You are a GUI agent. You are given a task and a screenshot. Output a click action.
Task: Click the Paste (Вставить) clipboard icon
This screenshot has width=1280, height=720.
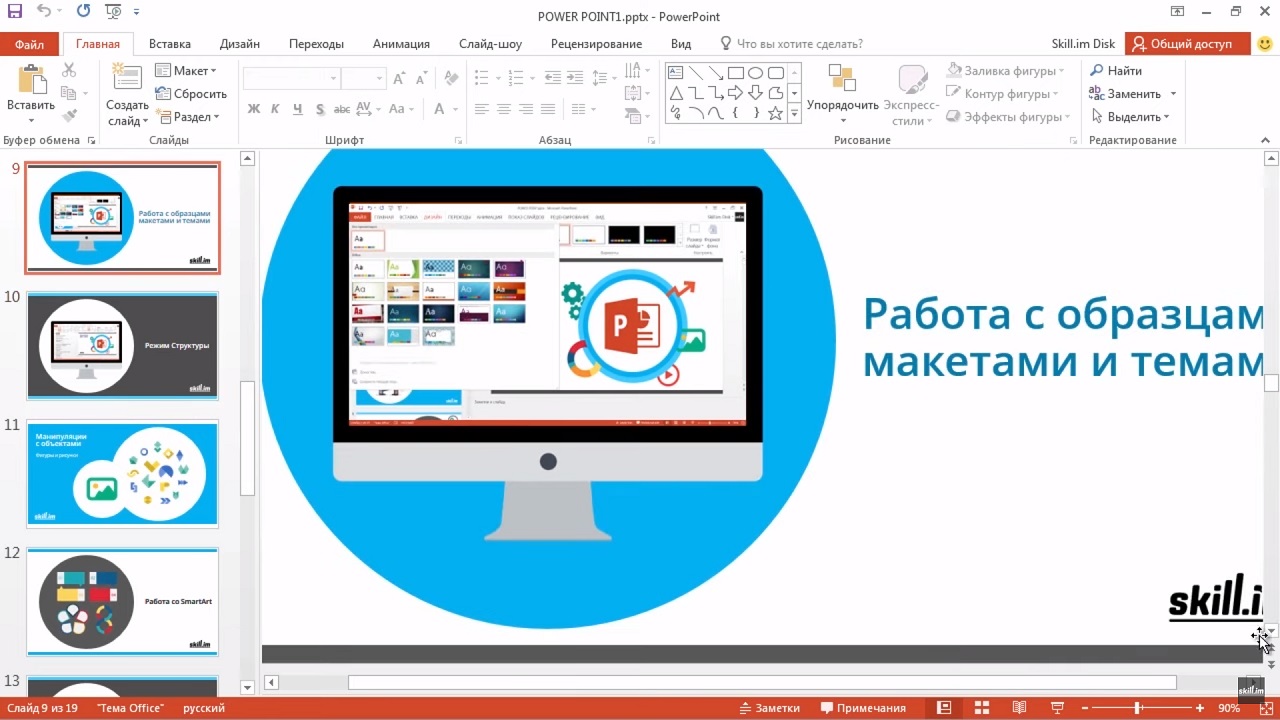[30, 82]
